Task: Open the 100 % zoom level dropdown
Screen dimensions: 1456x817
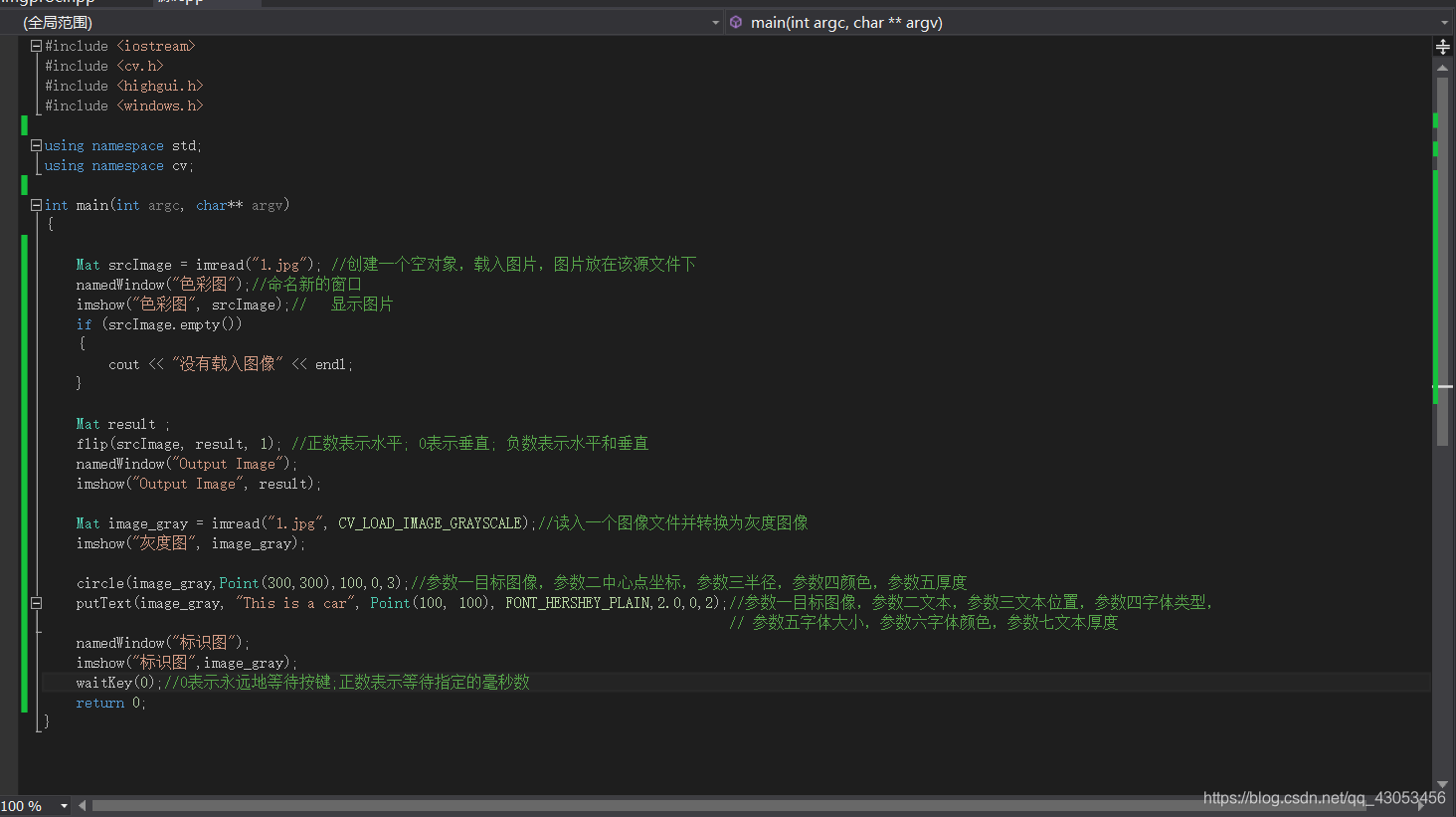Action: click(x=36, y=806)
